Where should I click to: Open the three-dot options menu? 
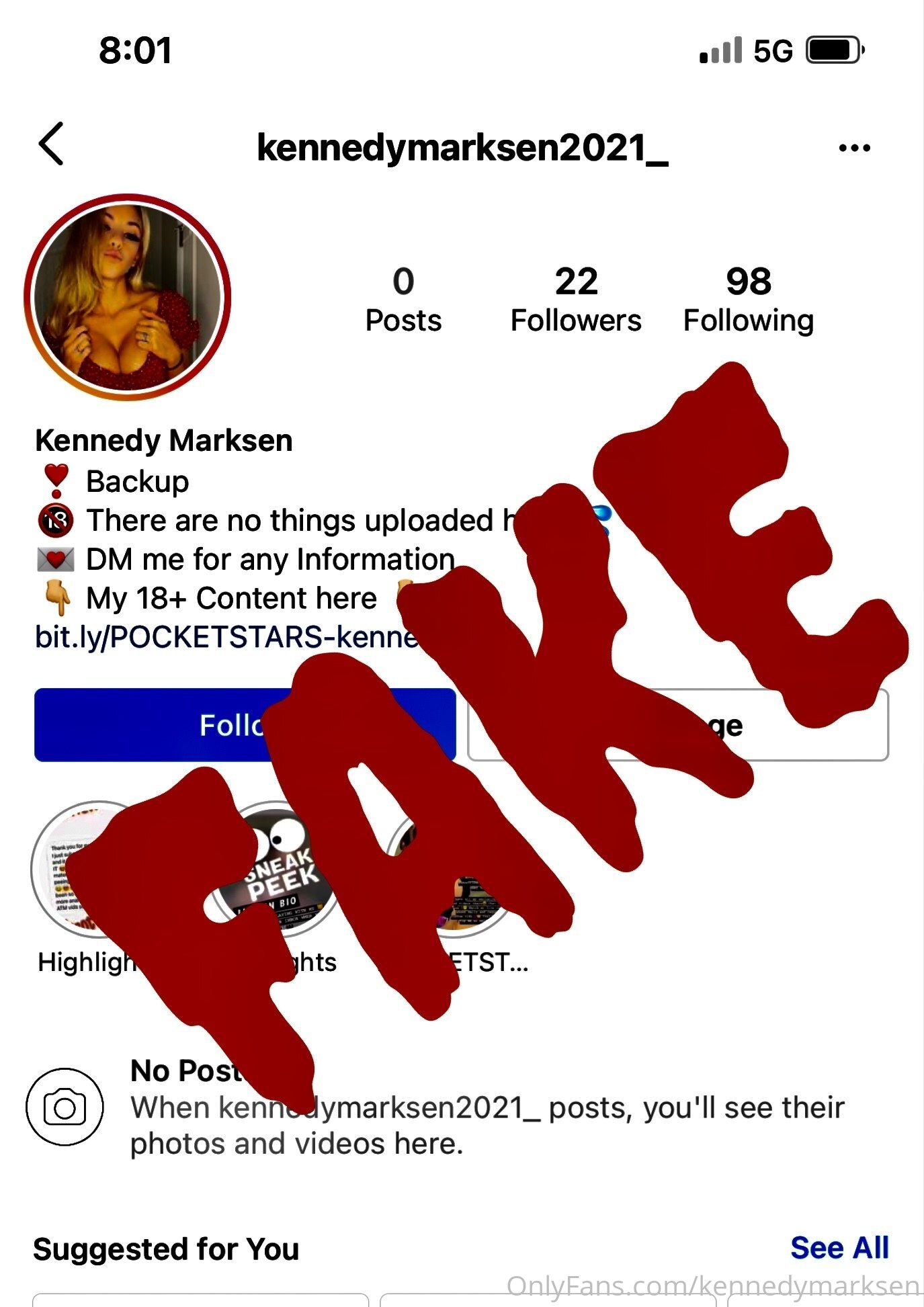[854, 148]
